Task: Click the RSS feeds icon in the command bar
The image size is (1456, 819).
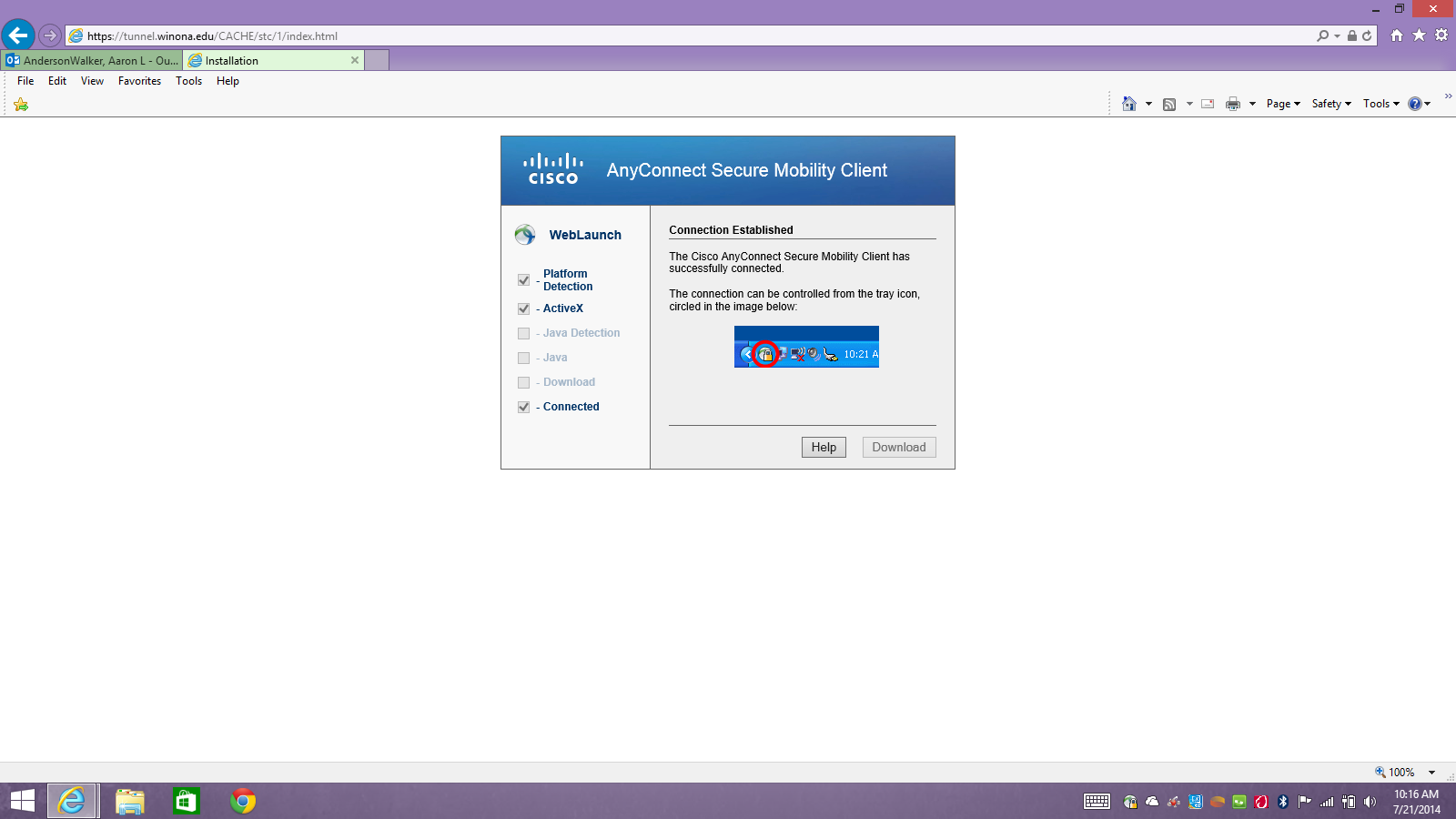Action: coord(1169,104)
